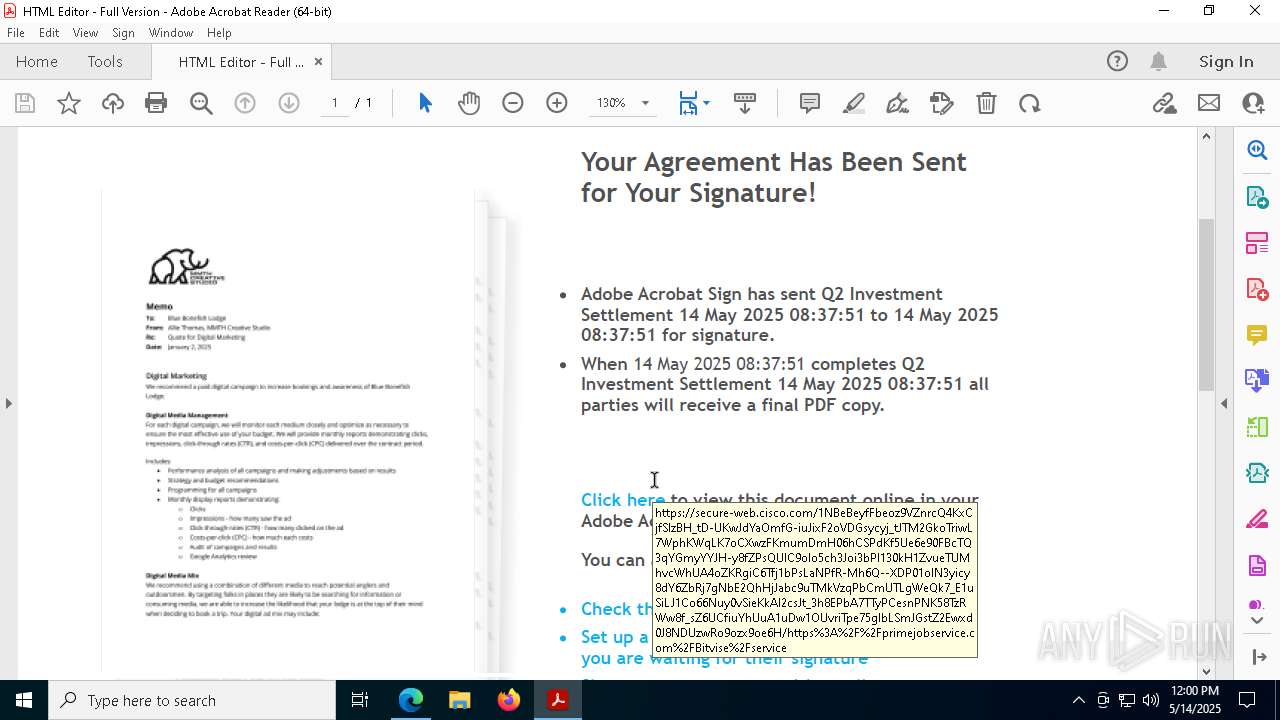This screenshot has width=1280, height=720.
Task: Open the Sign menu
Action: point(123,32)
